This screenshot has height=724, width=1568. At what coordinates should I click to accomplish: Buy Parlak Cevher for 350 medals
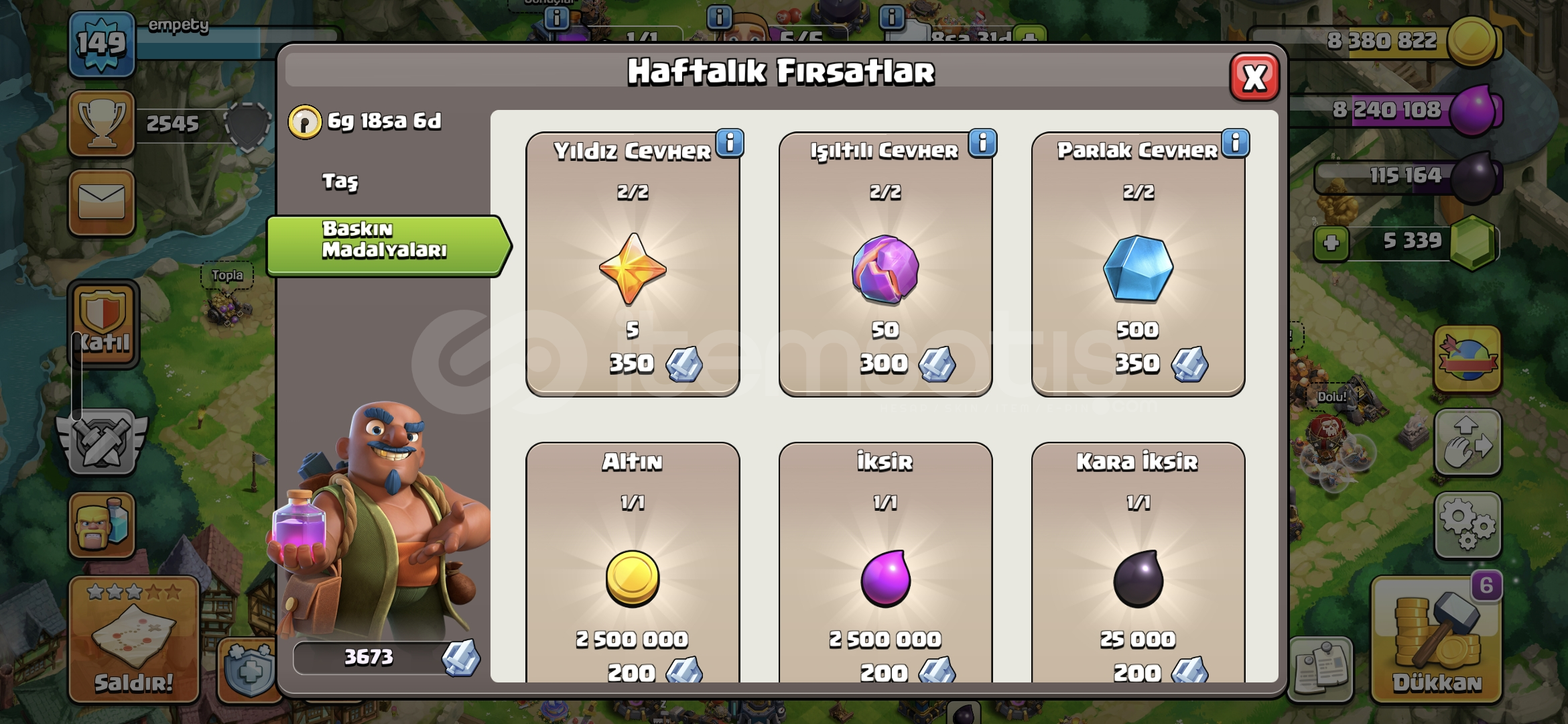[x=1138, y=264]
